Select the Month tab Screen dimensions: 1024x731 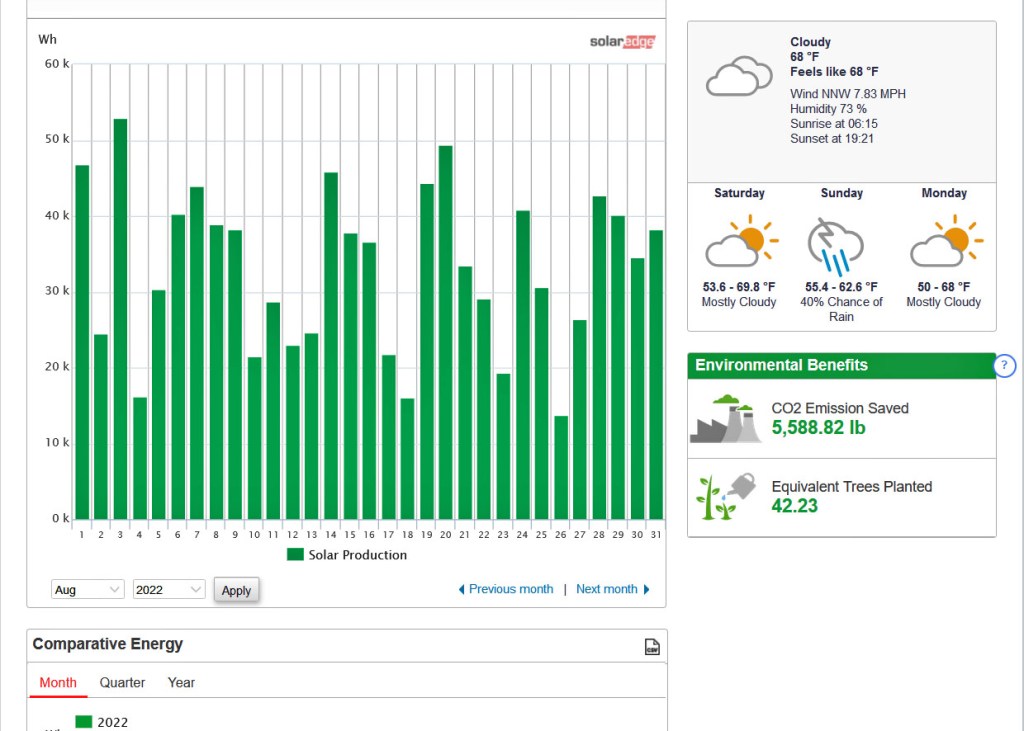point(58,683)
